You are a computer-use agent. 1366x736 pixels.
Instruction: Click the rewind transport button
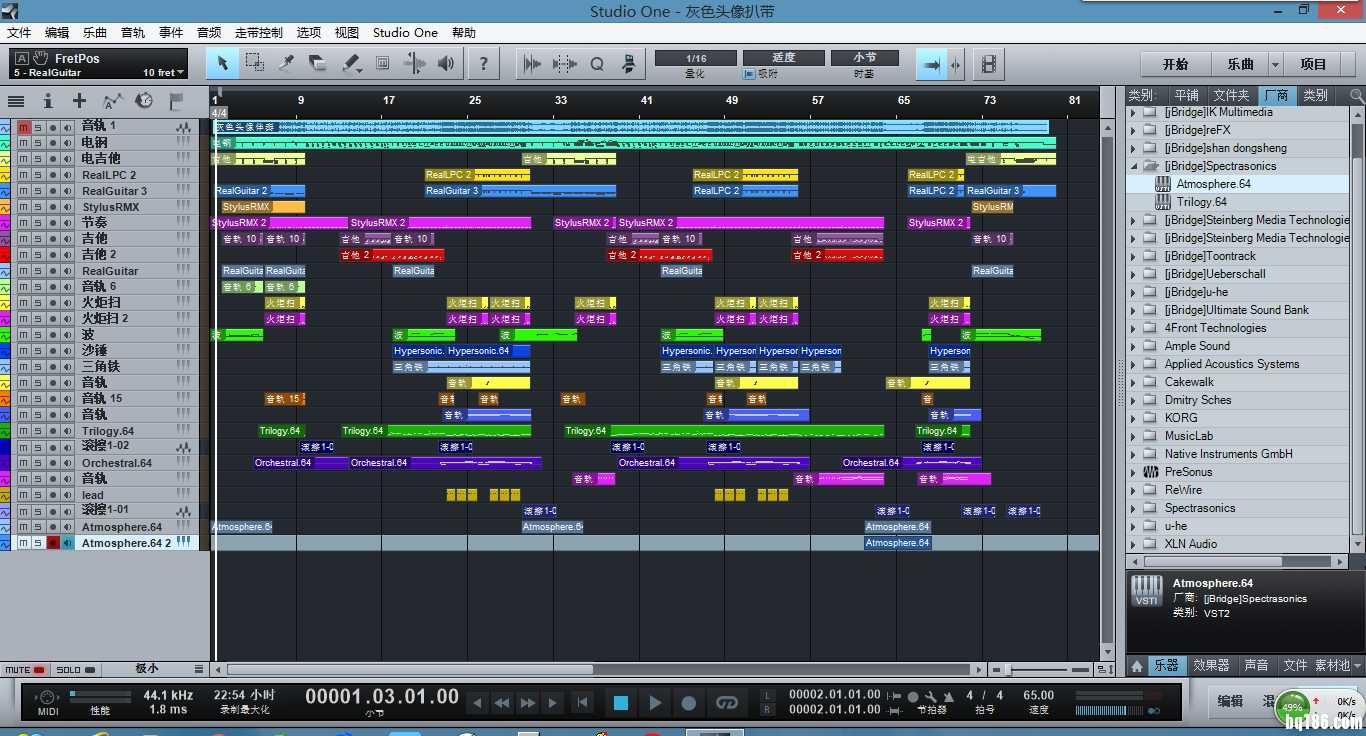503,703
